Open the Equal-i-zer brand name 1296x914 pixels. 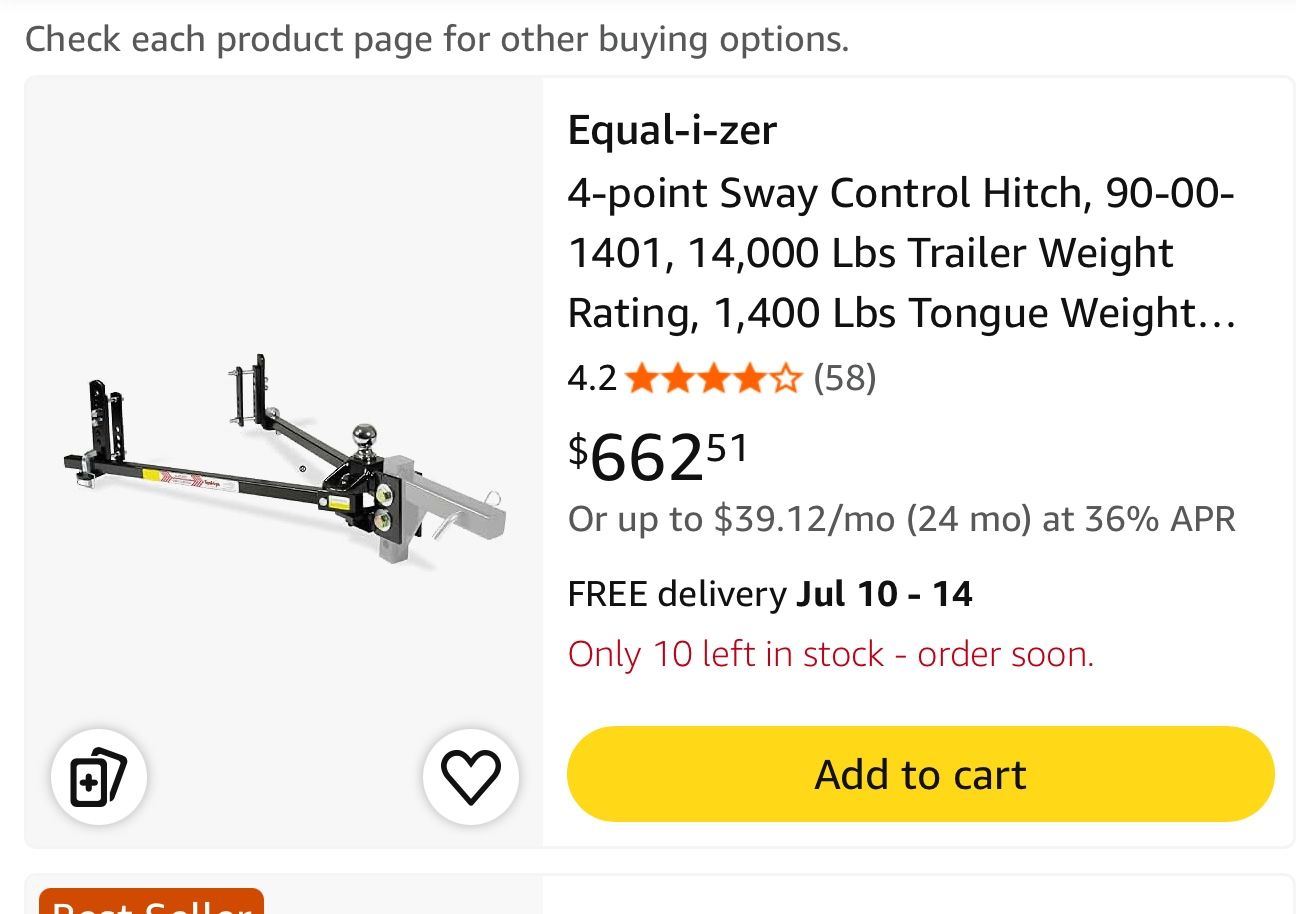pyautogui.click(x=672, y=130)
